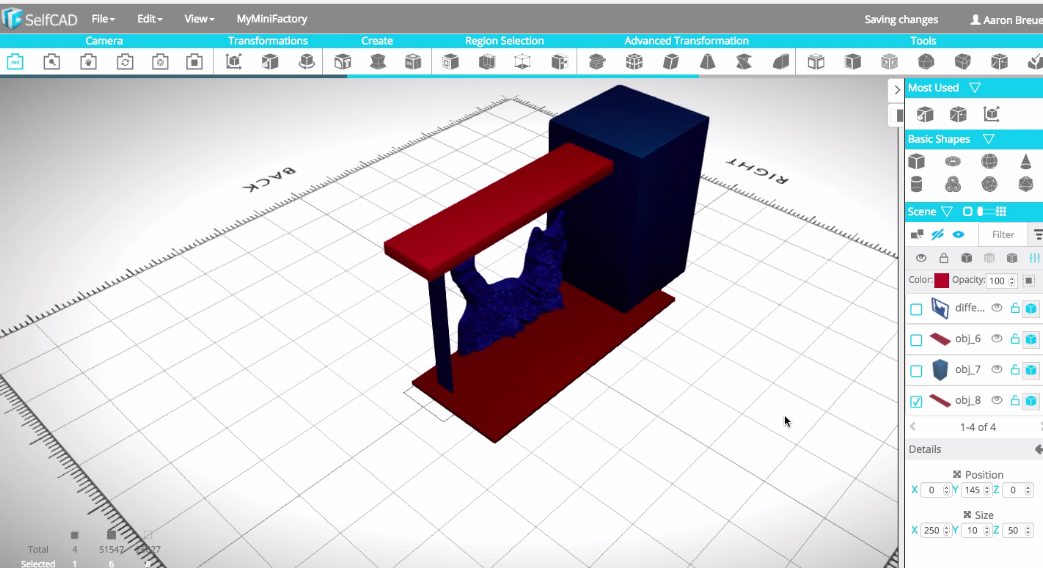Select the camera rotate tool
The width and height of the screenshot is (1043, 568).
coord(124,62)
